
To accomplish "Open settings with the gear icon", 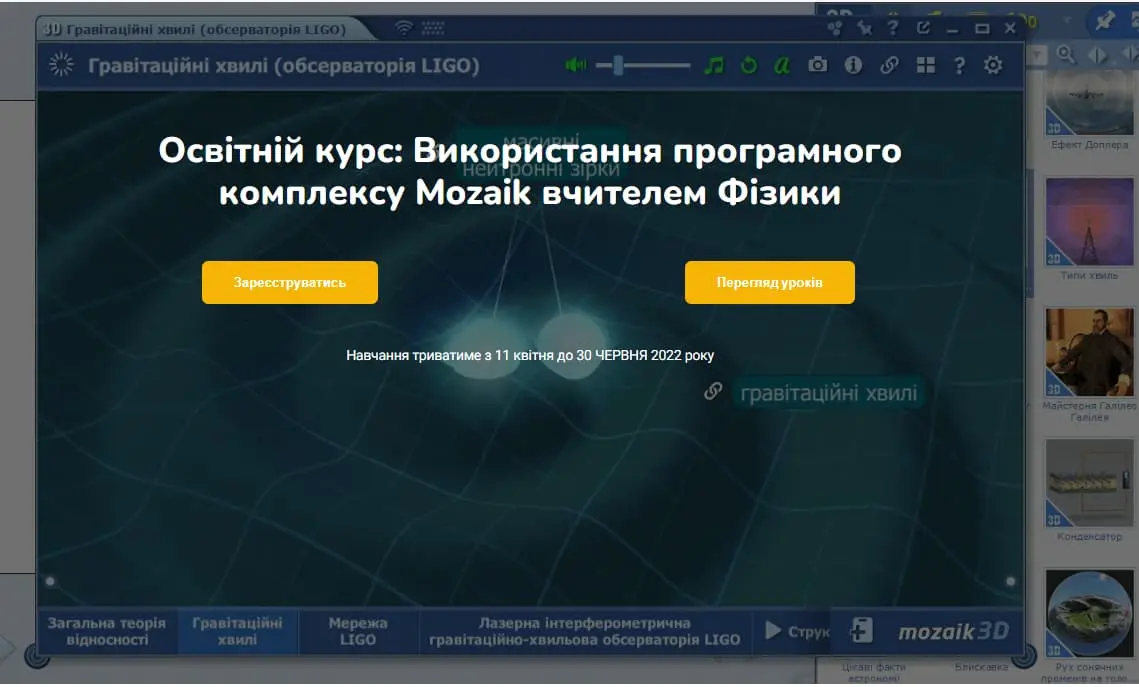I will tap(993, 65).
